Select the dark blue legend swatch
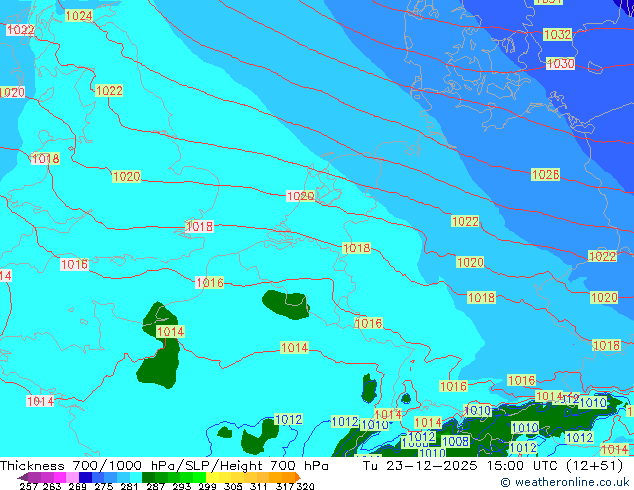Image resolution: width=634 pixels, height=490 pixels. point(85,477)
